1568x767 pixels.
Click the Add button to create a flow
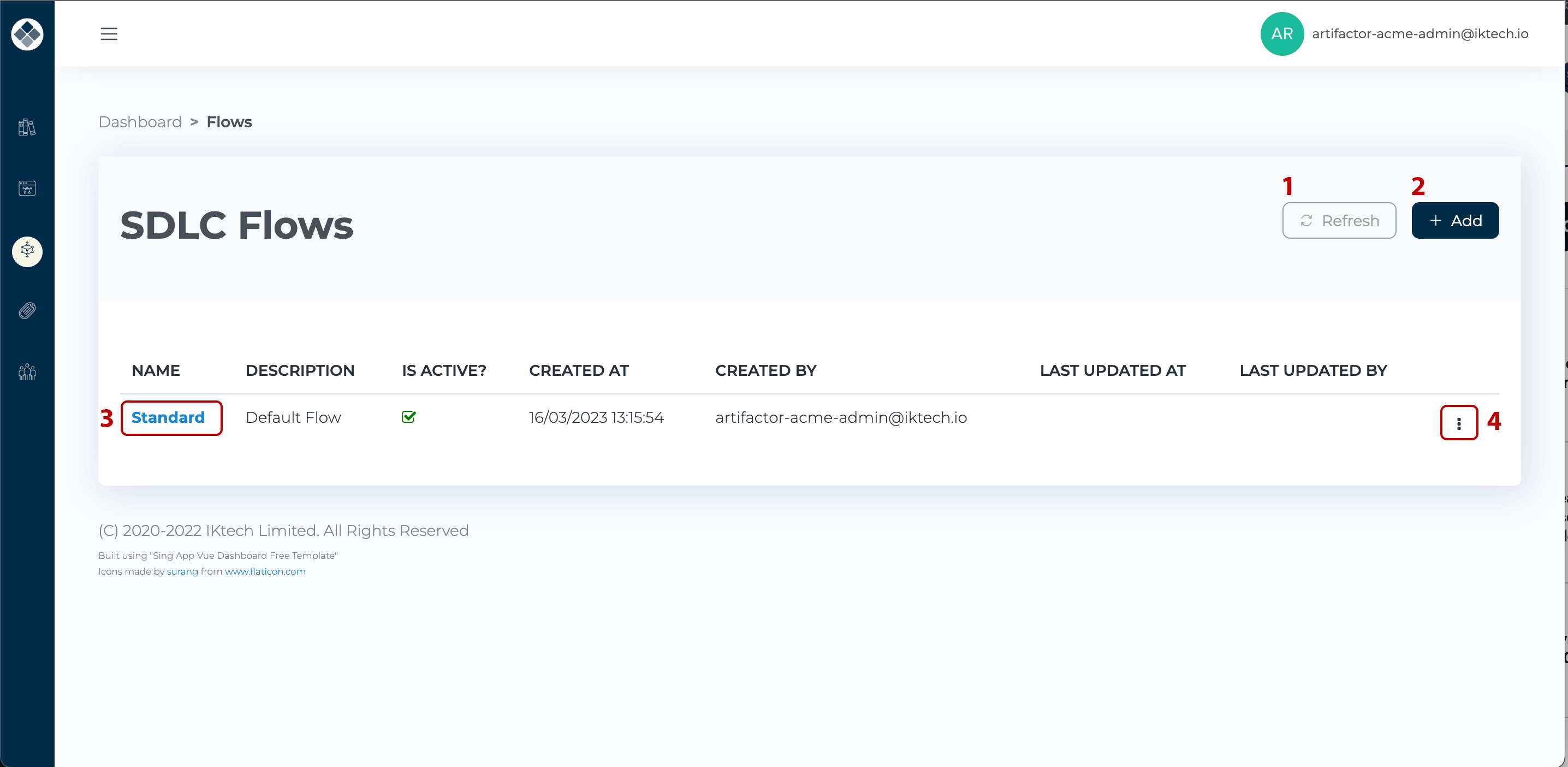point(1455,221)
